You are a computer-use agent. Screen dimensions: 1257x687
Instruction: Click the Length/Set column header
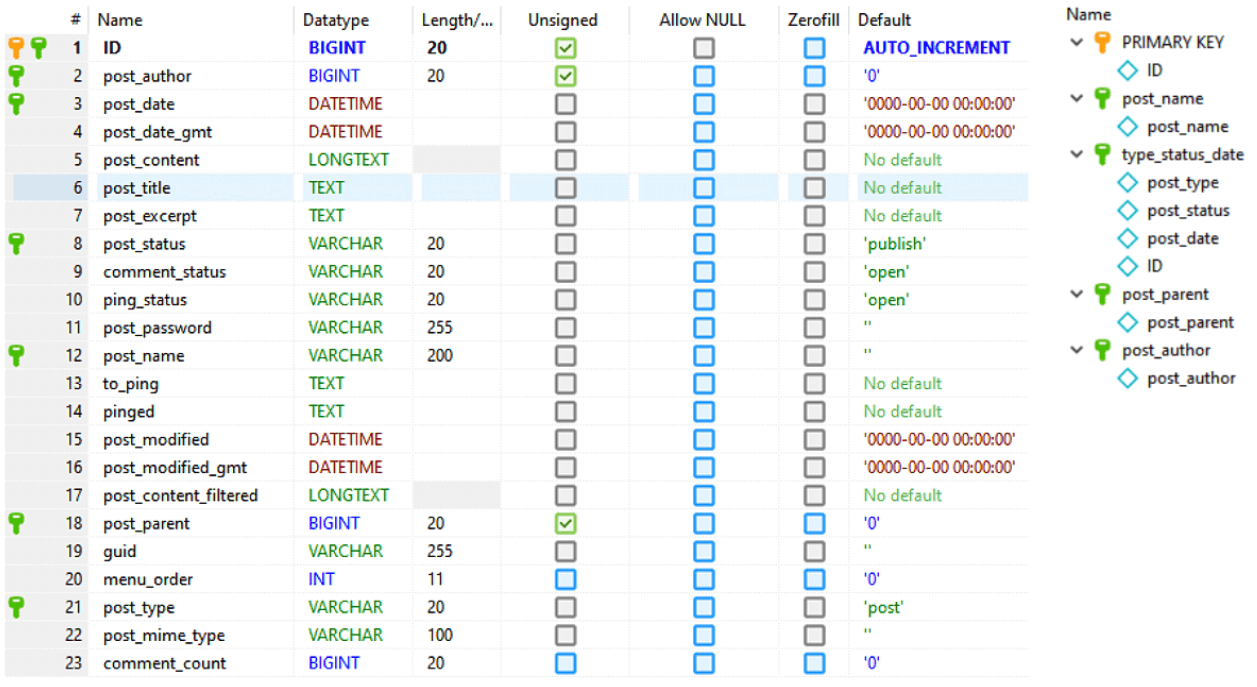coord(457,20)
